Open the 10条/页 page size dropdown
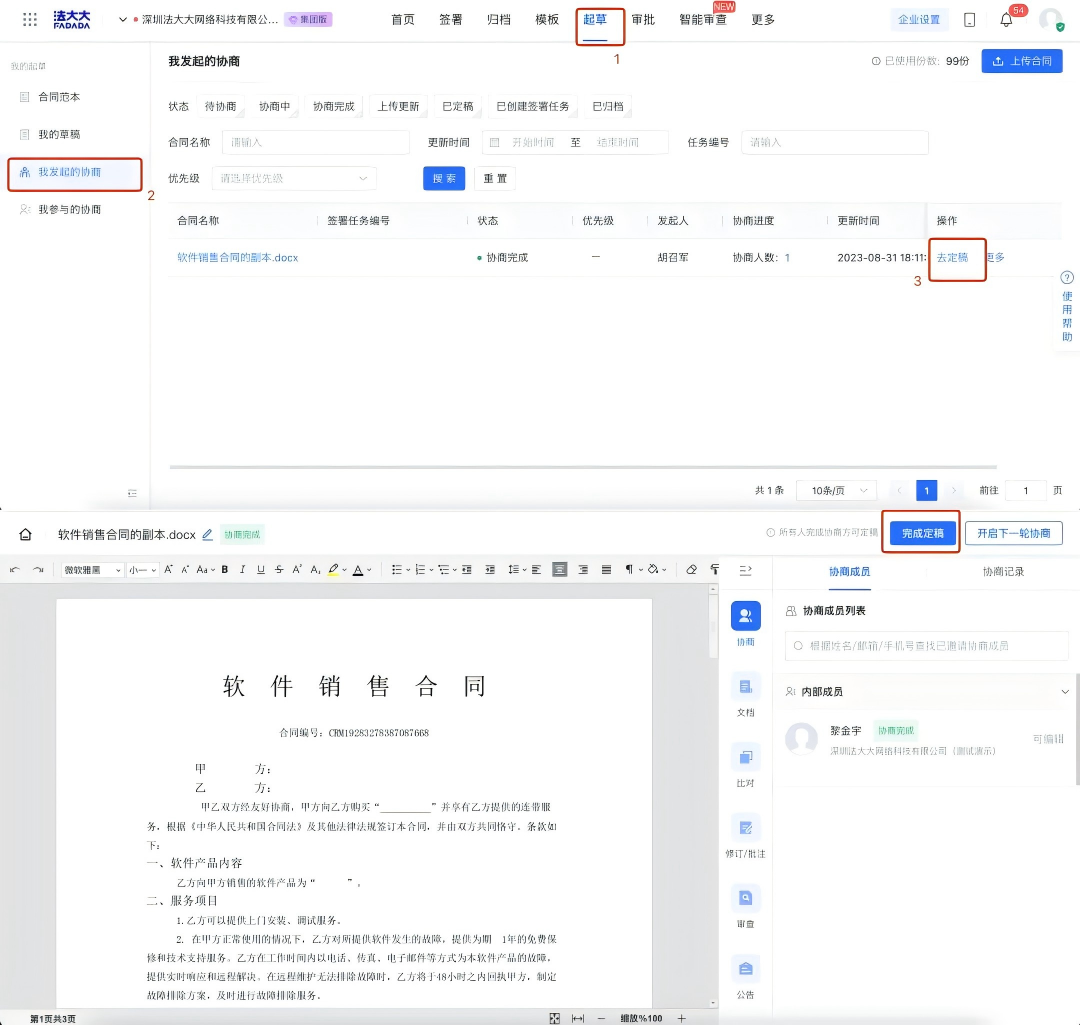This screenshot has width=1080, height=1025. coord(836,490)
